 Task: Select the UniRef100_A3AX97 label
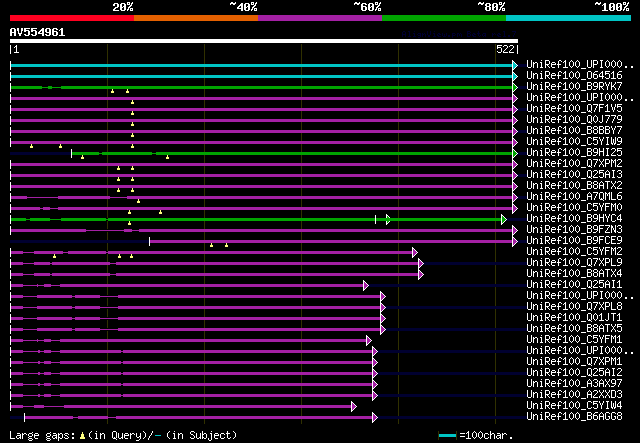[574, 384]
